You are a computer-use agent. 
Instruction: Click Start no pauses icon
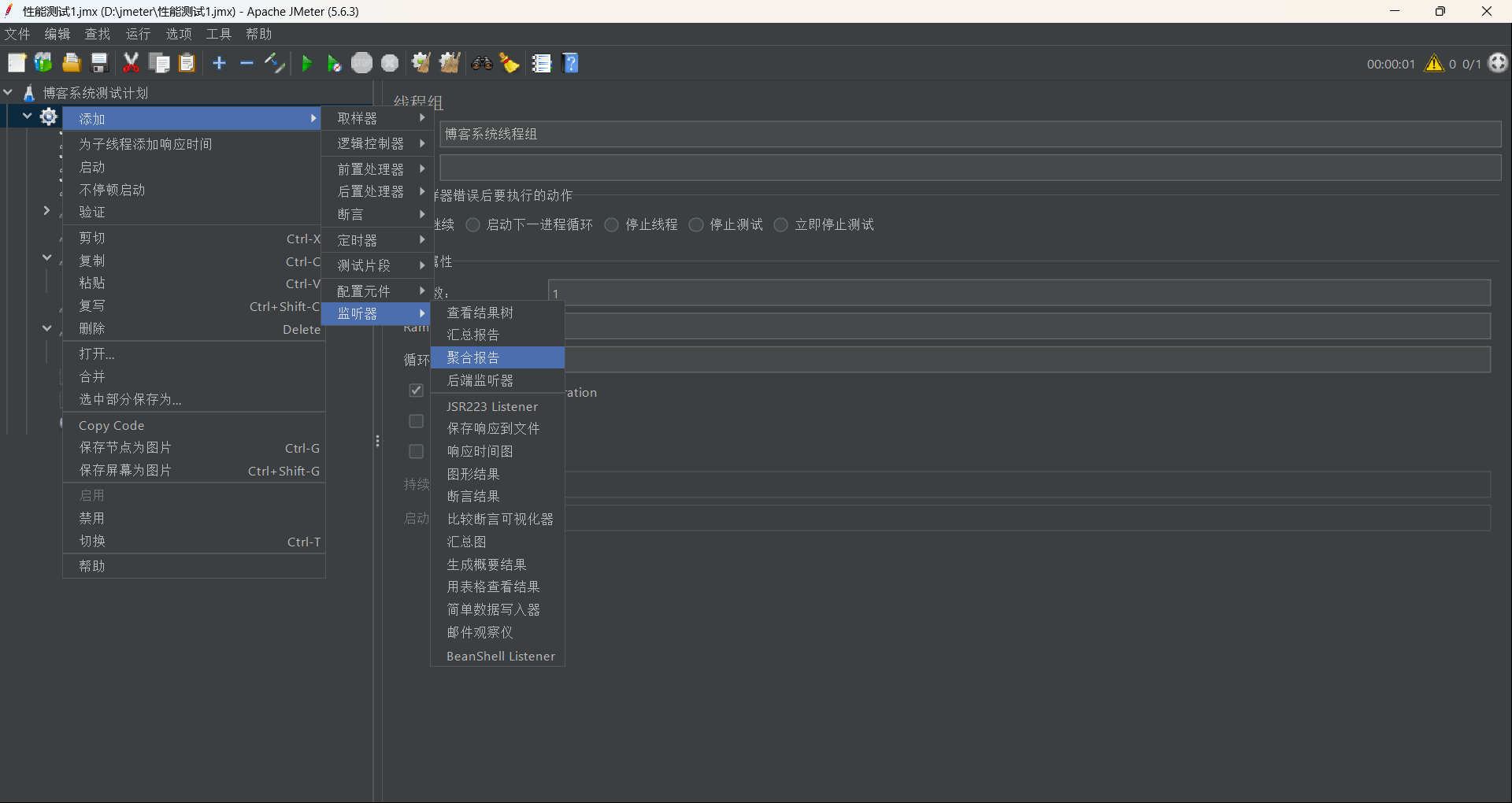pos(334,63)
